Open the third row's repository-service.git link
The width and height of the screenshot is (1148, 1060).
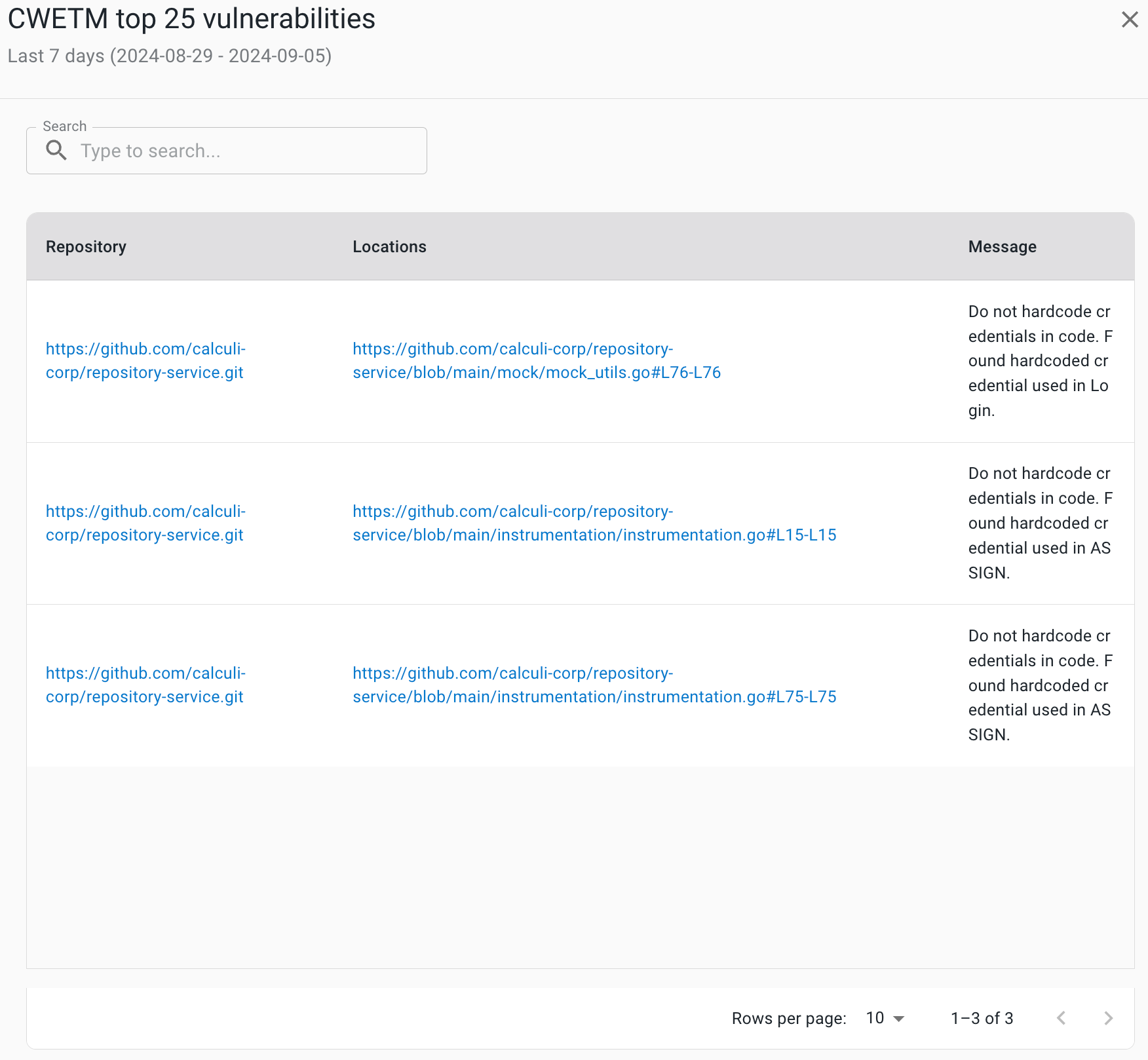point(145,685)
